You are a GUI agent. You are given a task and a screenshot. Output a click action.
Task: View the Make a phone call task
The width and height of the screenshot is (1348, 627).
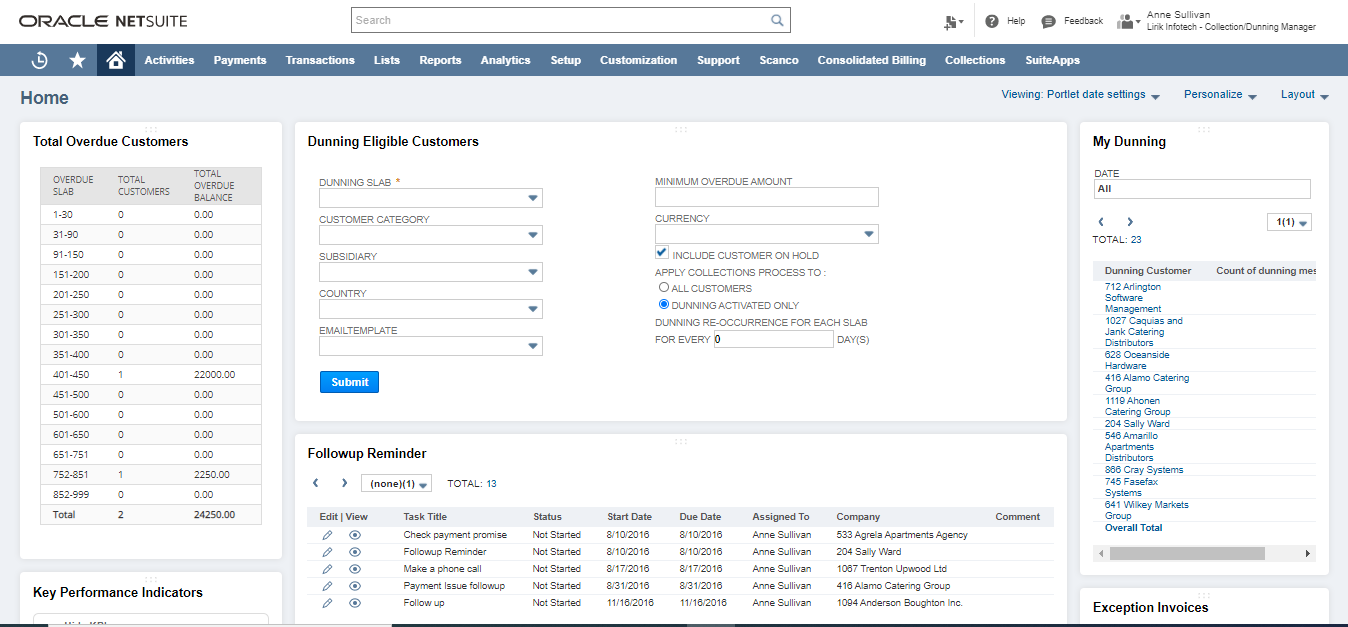tap(355, 569)
